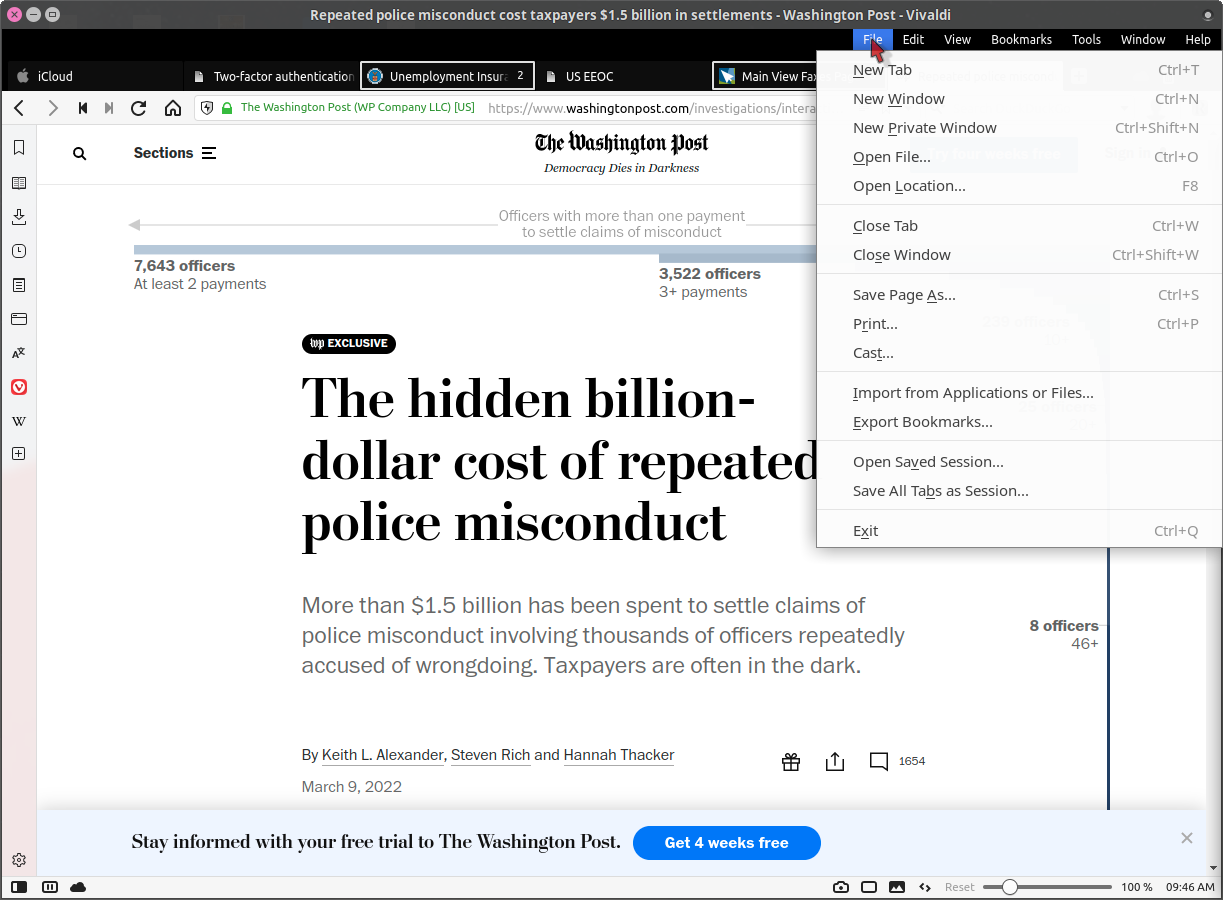
Task: Open Steven Rich author link
Action: click(491, 755)
